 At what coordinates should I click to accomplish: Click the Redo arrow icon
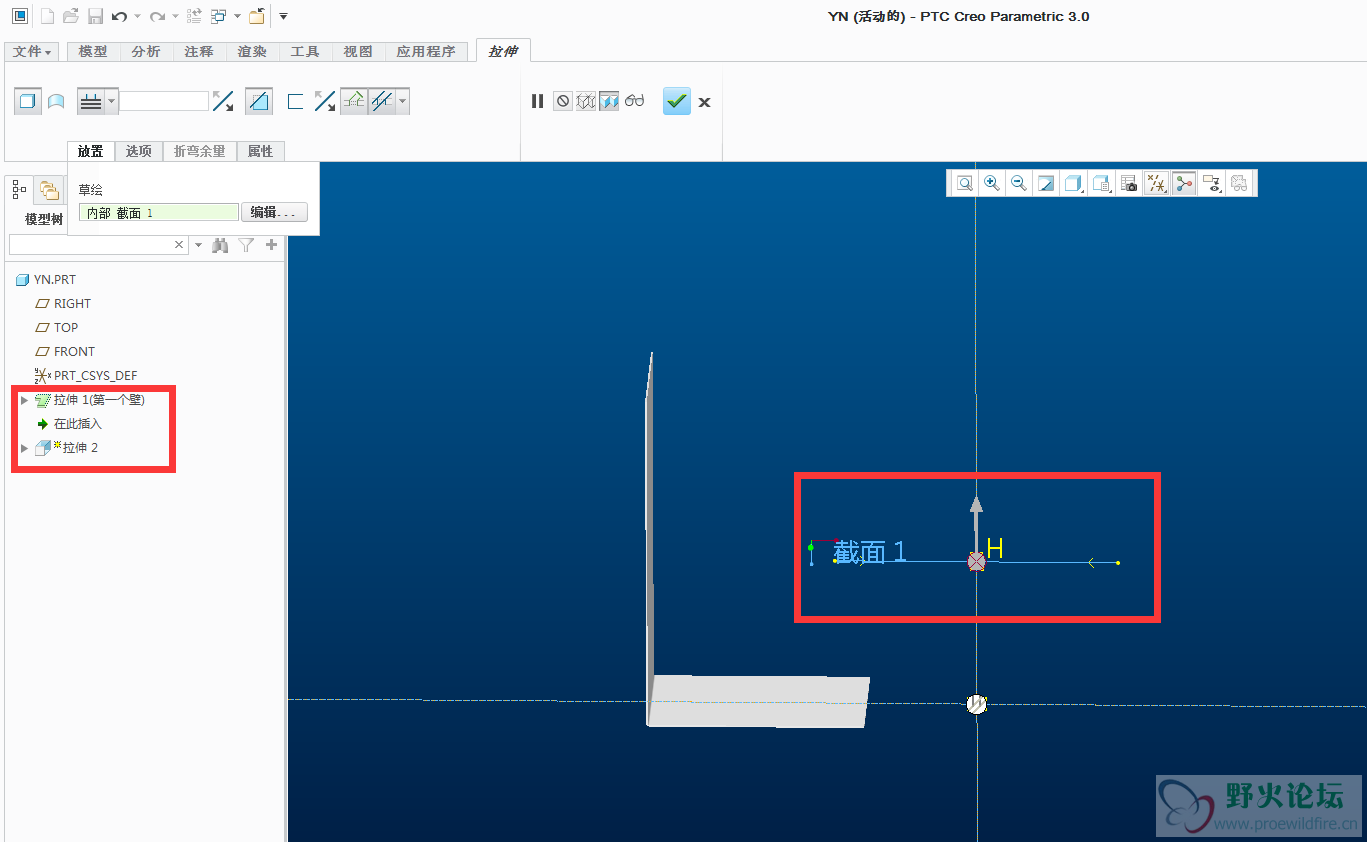(x=157, y=16)
